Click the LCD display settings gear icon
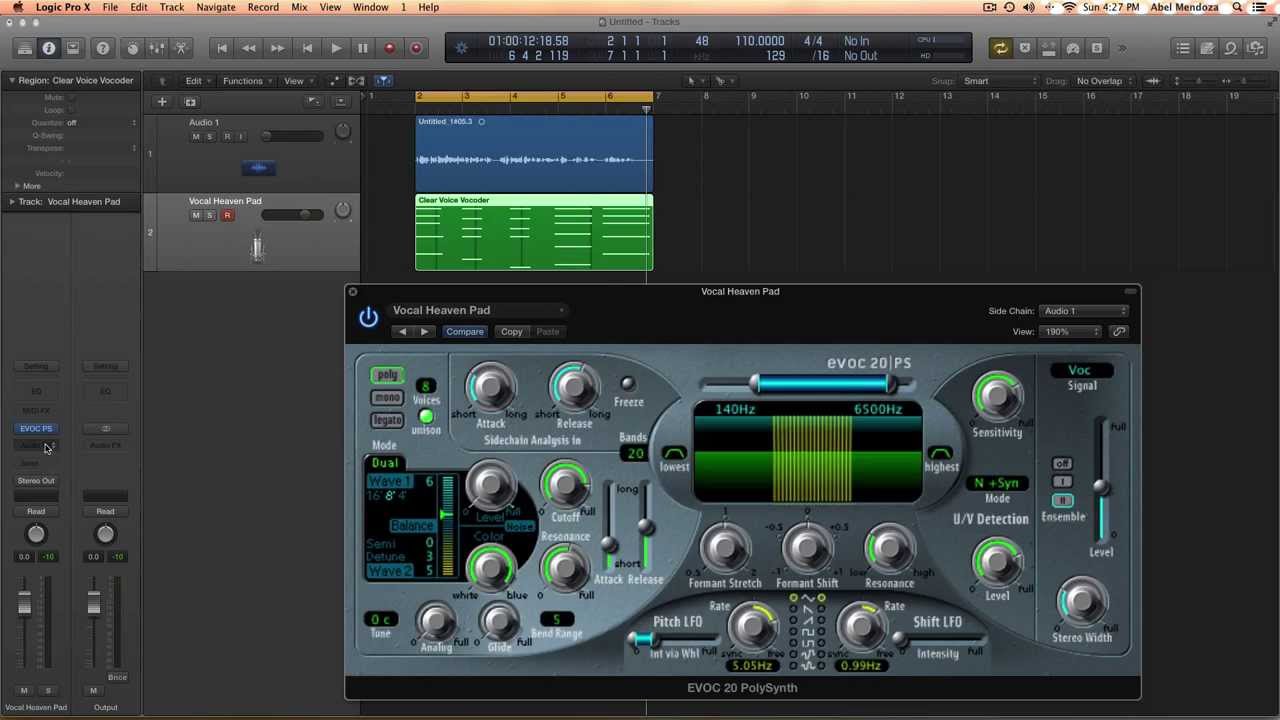This screenshot has width=1280, height=720. tap(461, 48)
